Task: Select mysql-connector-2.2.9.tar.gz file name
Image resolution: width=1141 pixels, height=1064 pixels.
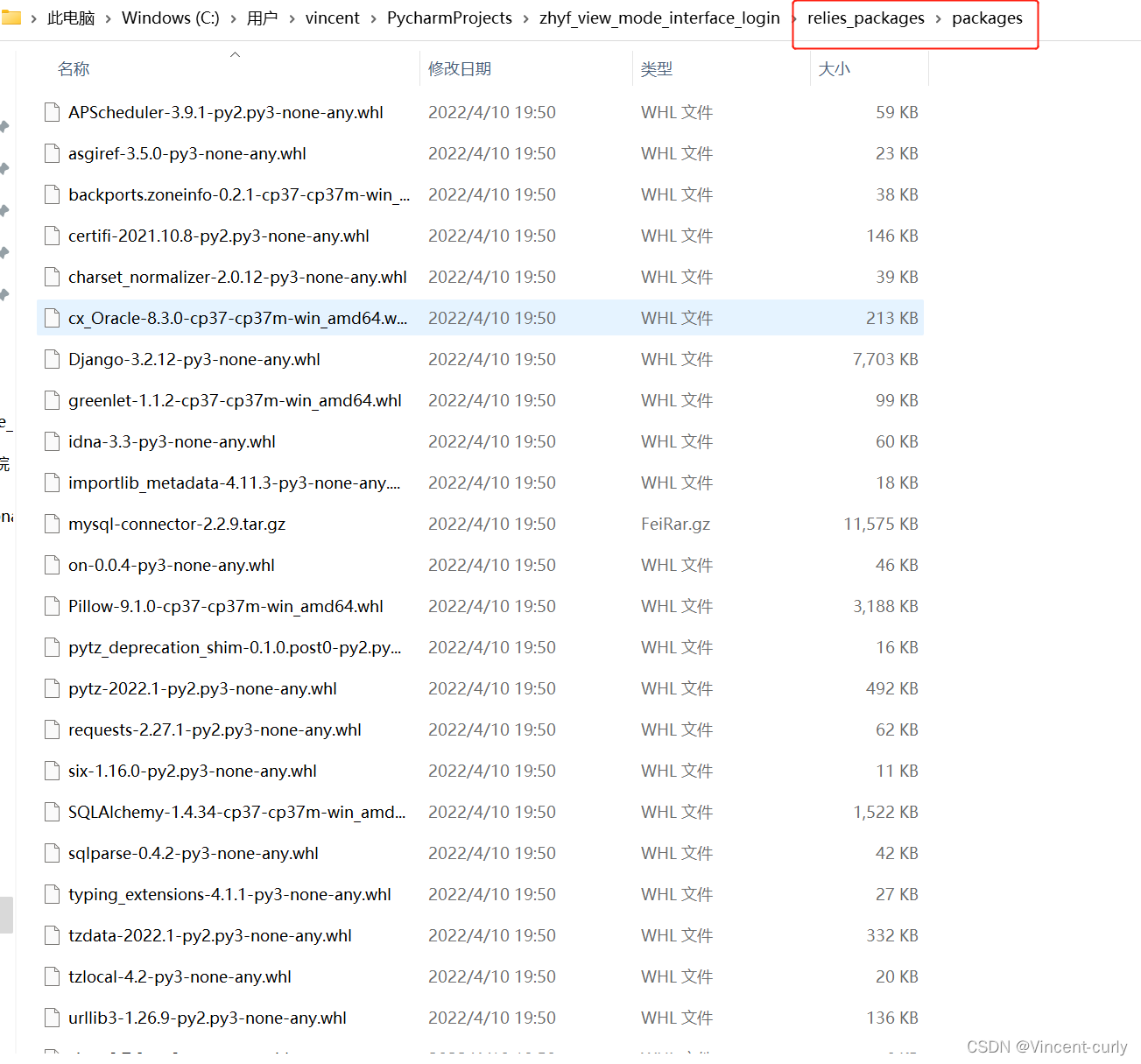Action: click(x=177, y=524)
